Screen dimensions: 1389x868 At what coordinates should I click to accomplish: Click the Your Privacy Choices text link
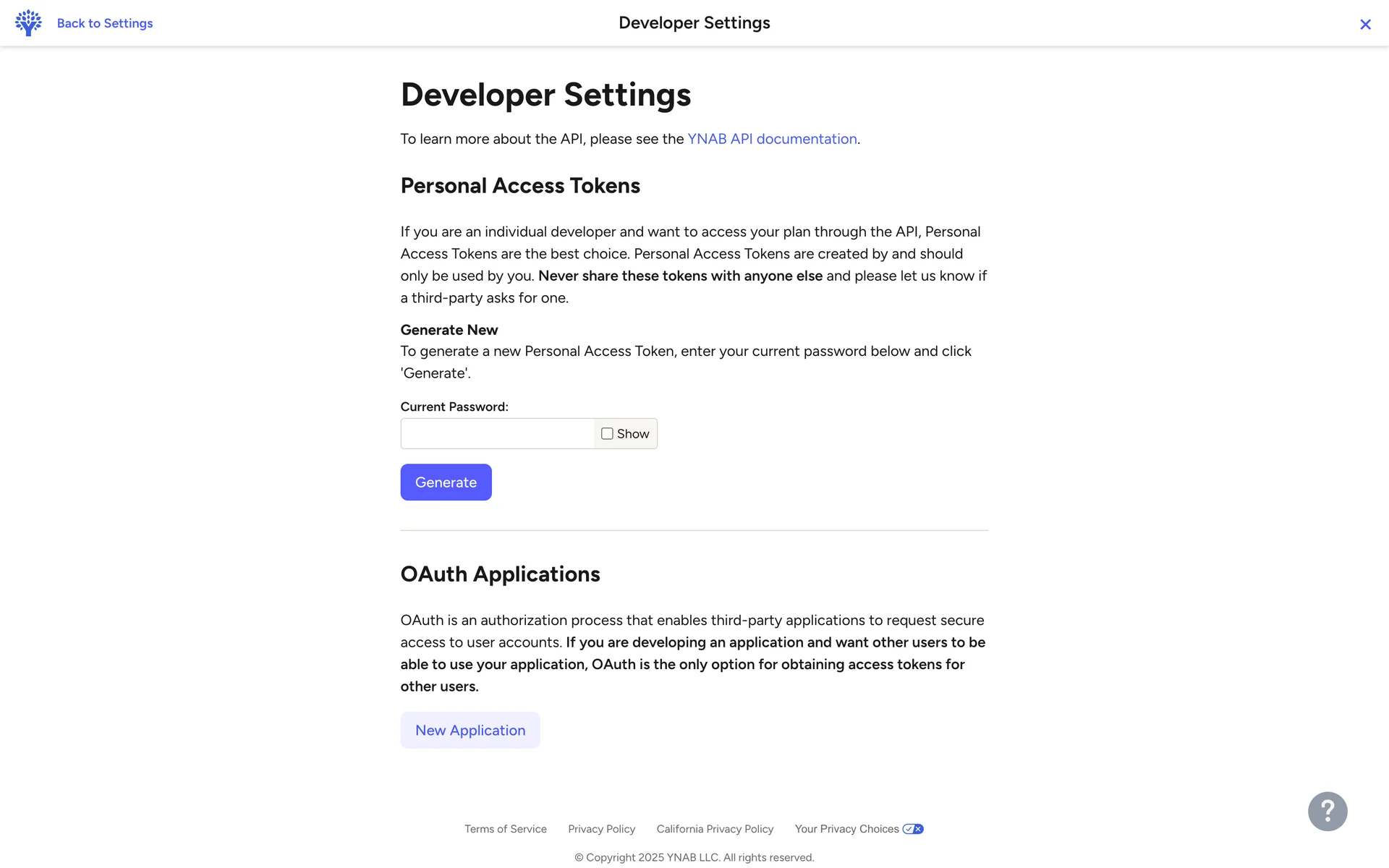[846, 829]
